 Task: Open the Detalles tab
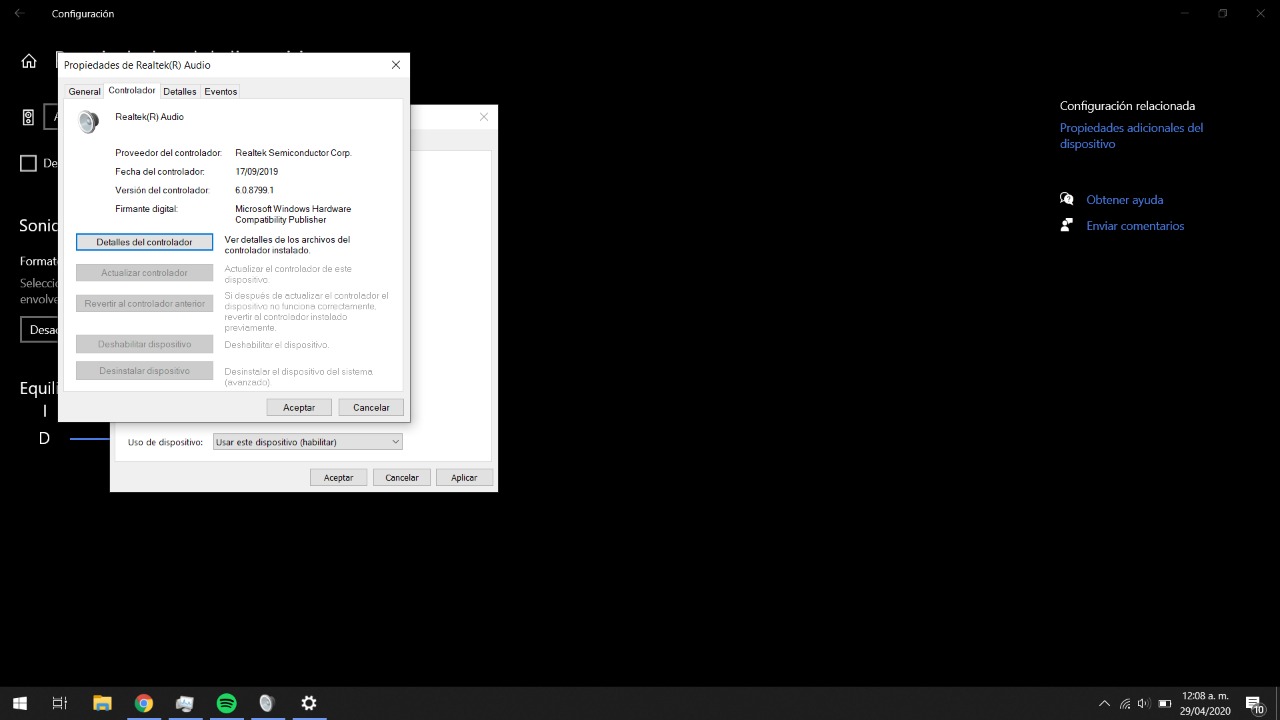(180, 91)
